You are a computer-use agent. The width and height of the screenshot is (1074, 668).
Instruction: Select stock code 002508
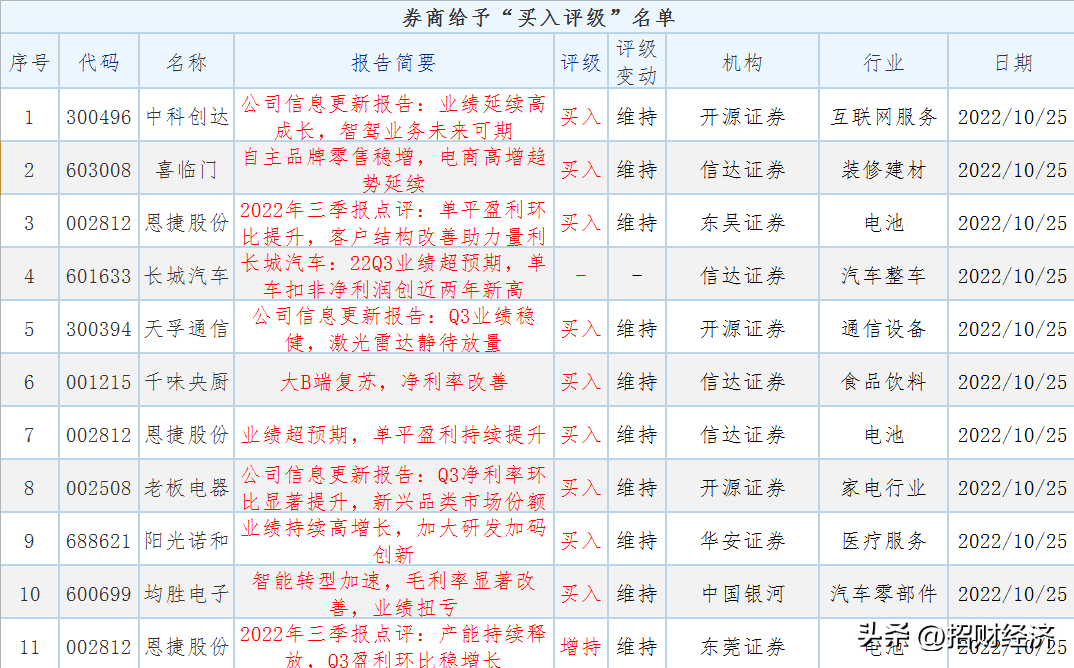click(x=99, y=488)
